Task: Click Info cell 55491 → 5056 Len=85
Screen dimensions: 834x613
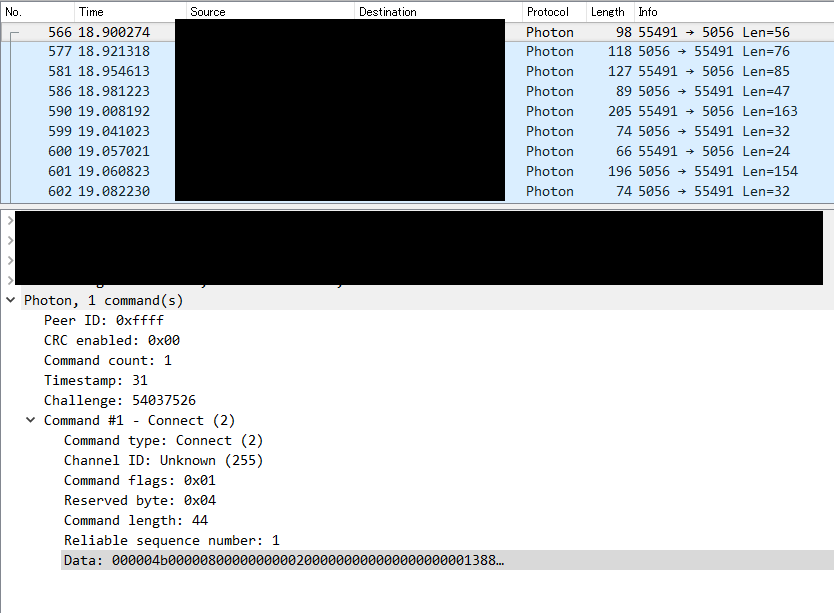Action: (x=714, y=71)
